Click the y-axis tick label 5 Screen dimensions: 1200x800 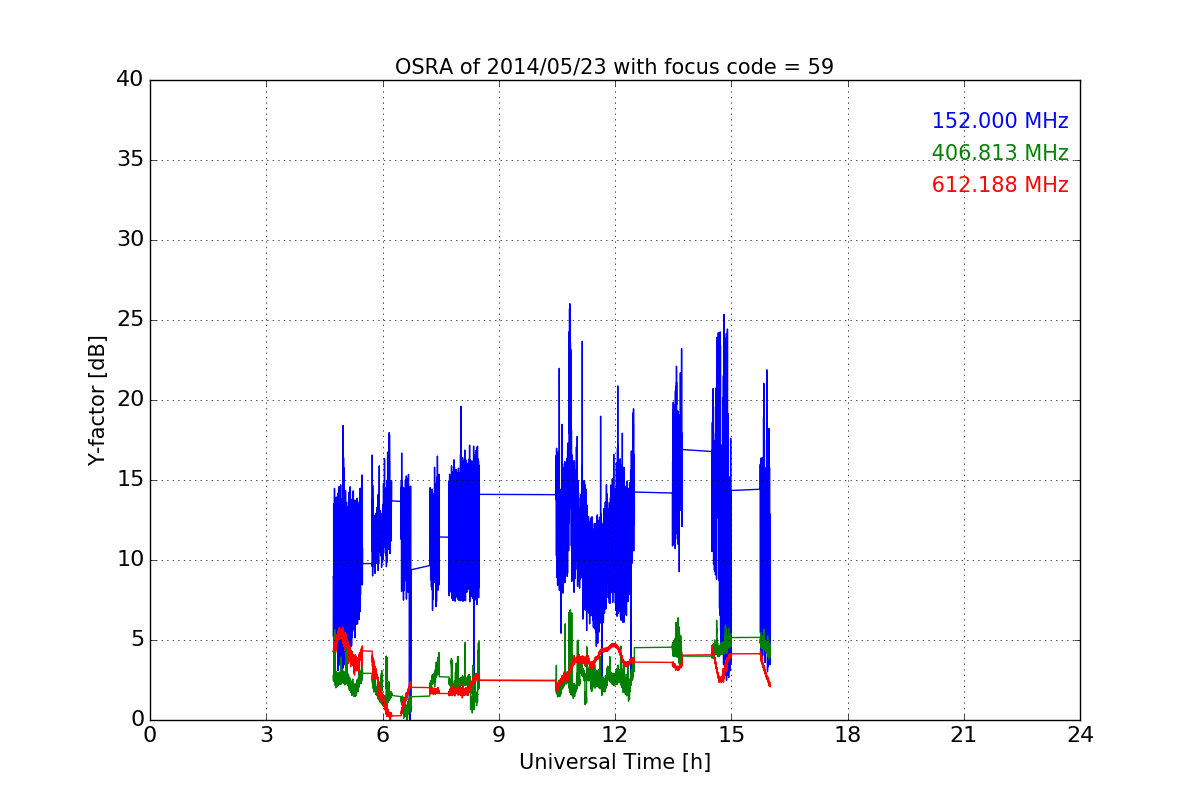(x=136, y=640)
